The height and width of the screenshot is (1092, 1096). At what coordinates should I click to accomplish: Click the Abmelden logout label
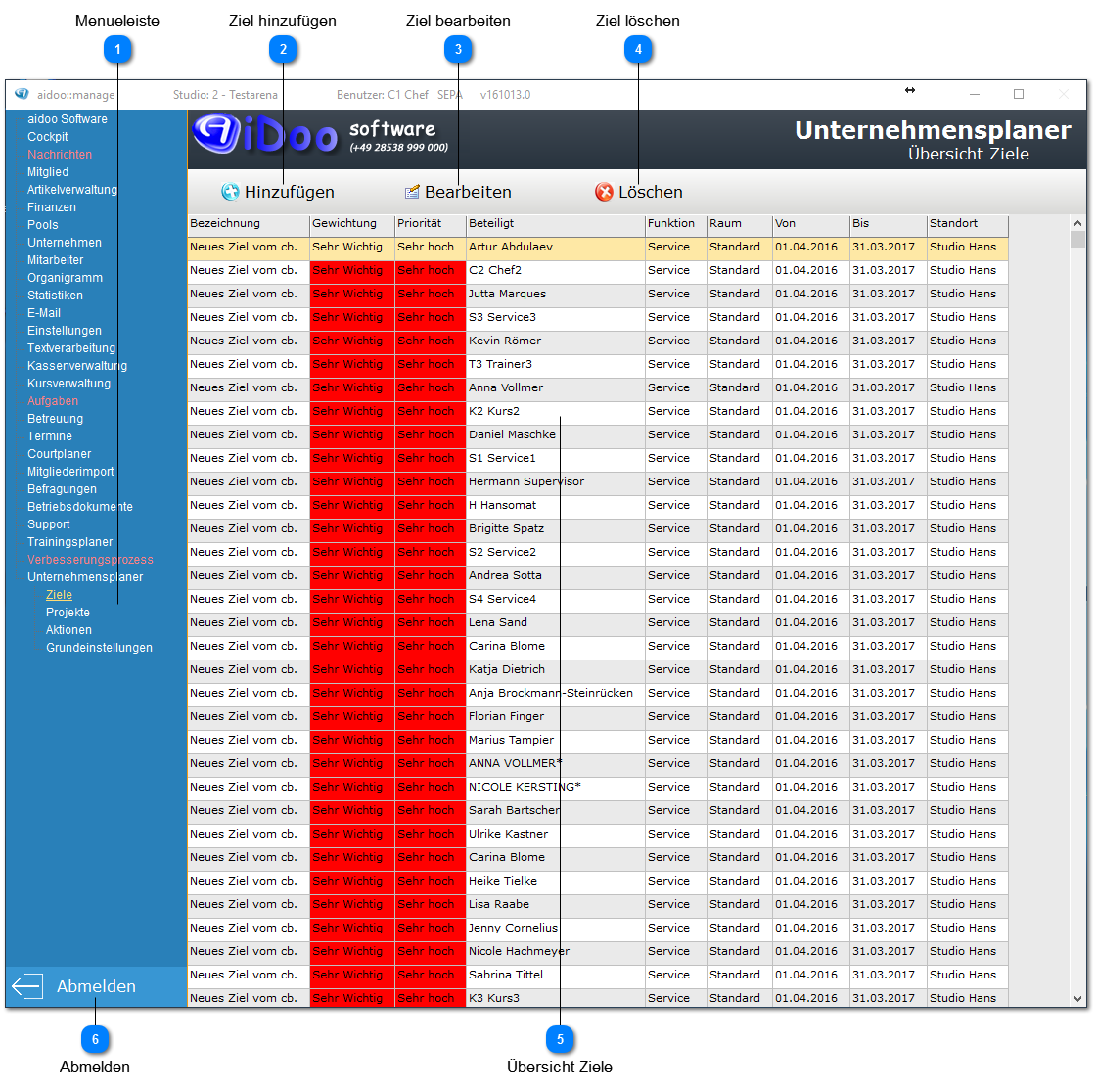(x=97, y=985)
